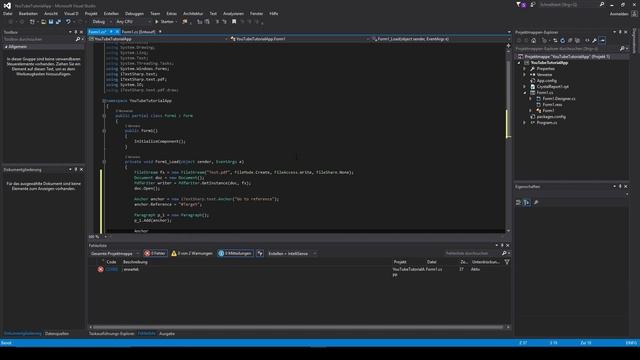Click the Projektmappen-Explorer search field
The width and height of the screenshot is (640, 360).
pyautogui.click(x=567, y=49)
